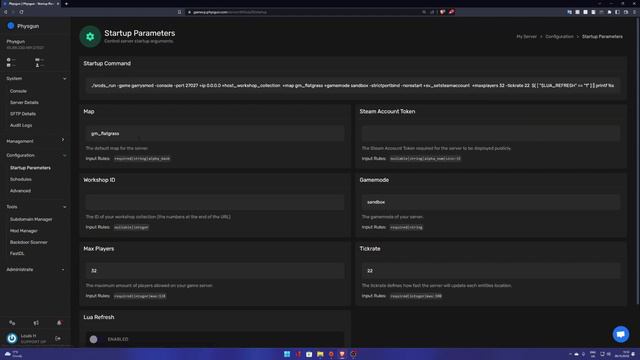Expand the Management sidebar section
This screenshot has width=640, height=360.
click(x=35, y=141)
